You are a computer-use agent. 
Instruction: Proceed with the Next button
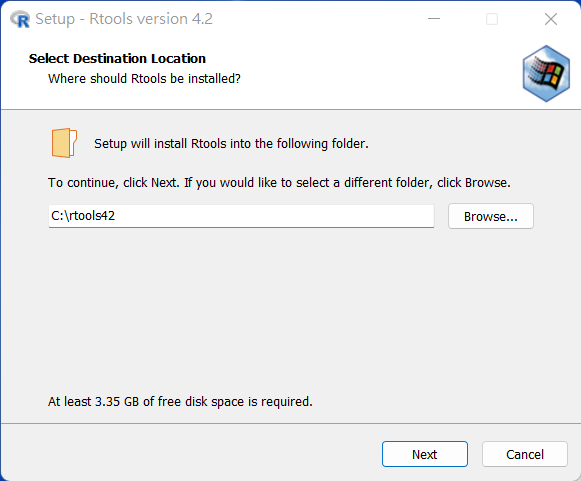(425, 454)
